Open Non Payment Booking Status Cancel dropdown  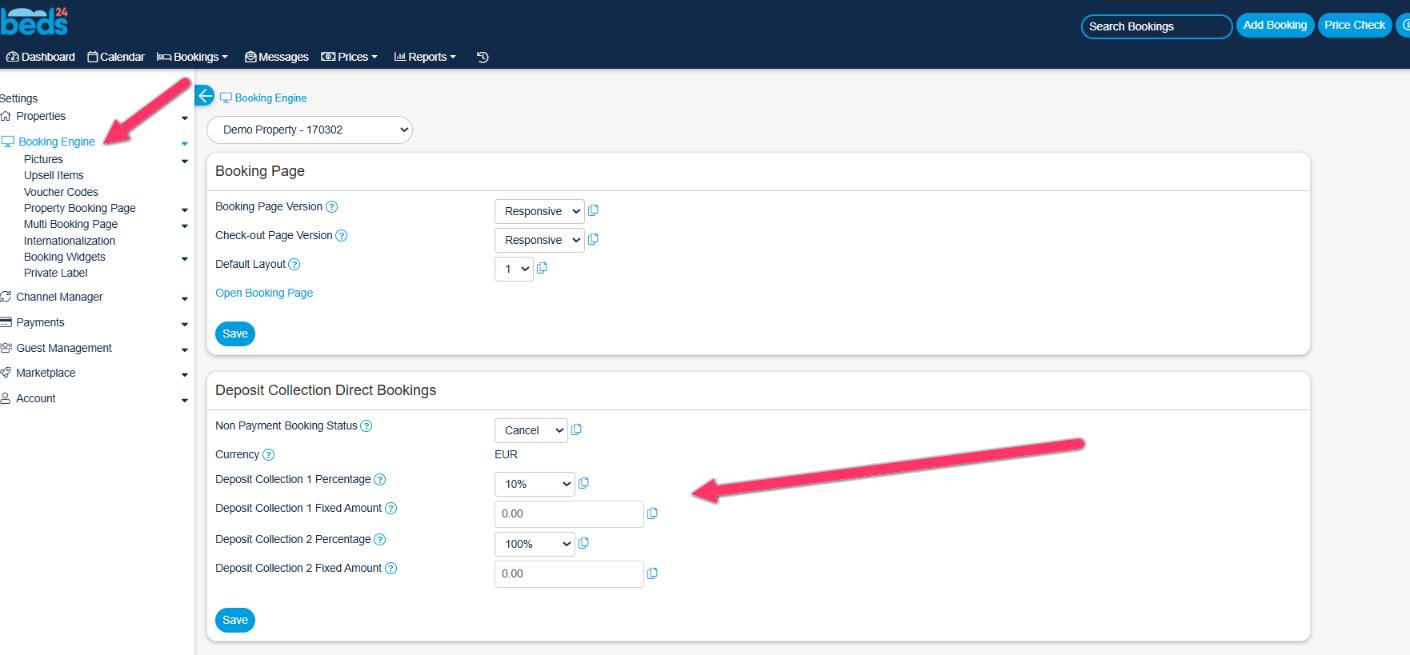[x=531, y=431]
